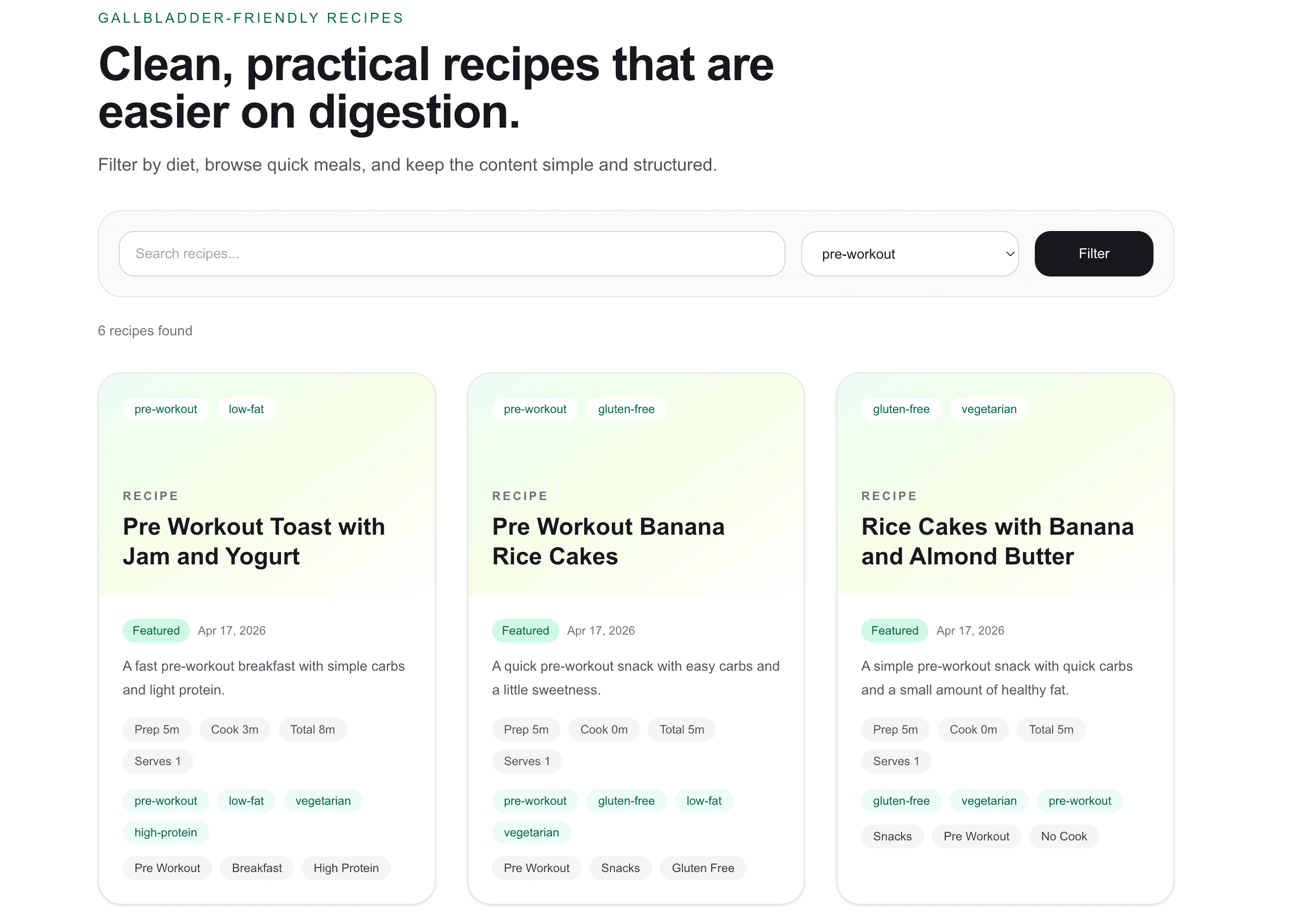This screenshot has width=1293, height=924.
Task: Select the high-protein tag on the first recipe card
Action: 165,832
